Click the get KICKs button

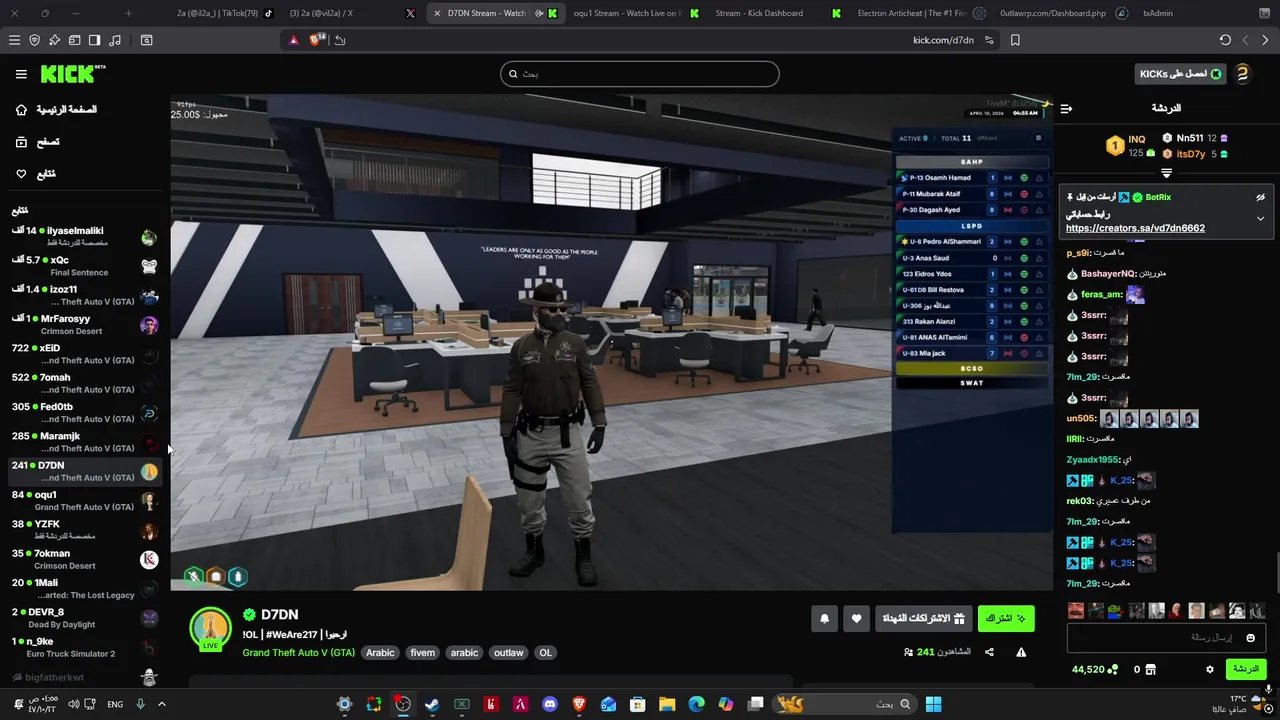1180,74
